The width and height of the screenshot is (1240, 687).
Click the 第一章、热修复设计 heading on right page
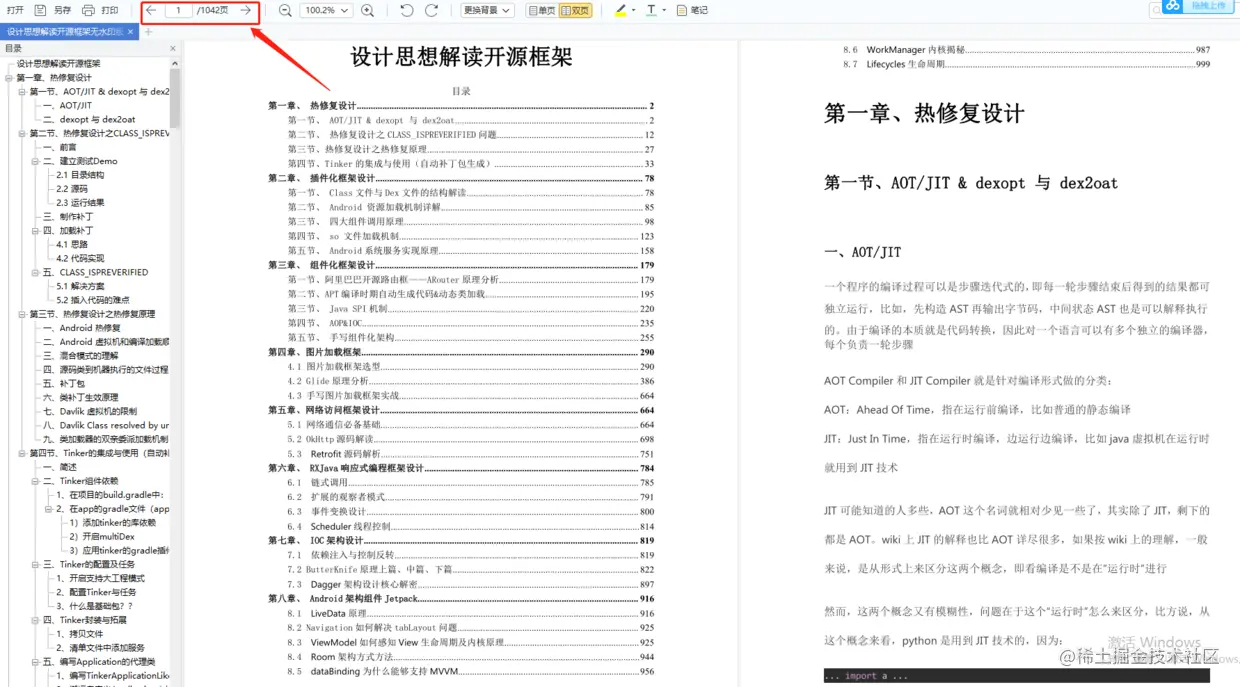(x=924, y=113)
